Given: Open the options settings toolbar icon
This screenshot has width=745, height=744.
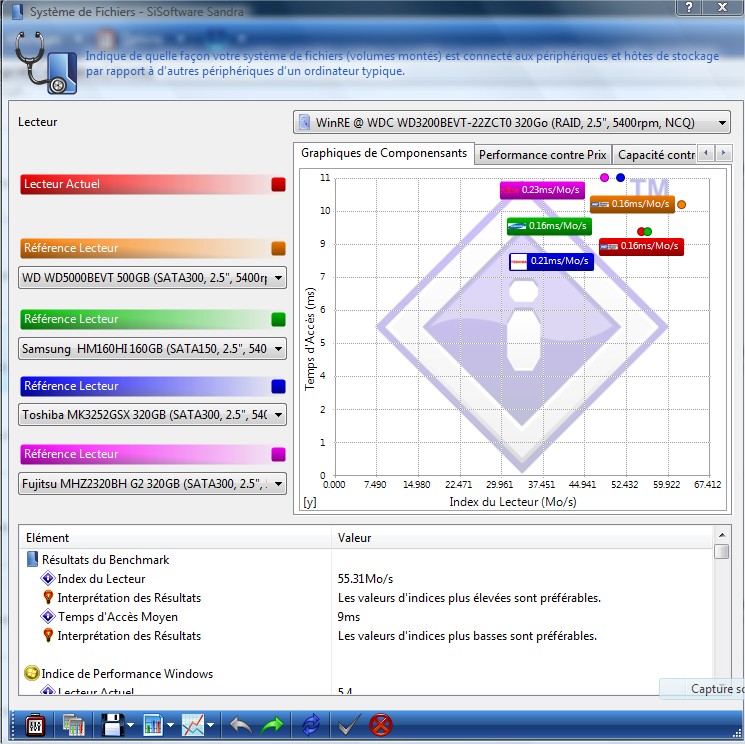Looking at the screenshot, I should coord(35,725).
